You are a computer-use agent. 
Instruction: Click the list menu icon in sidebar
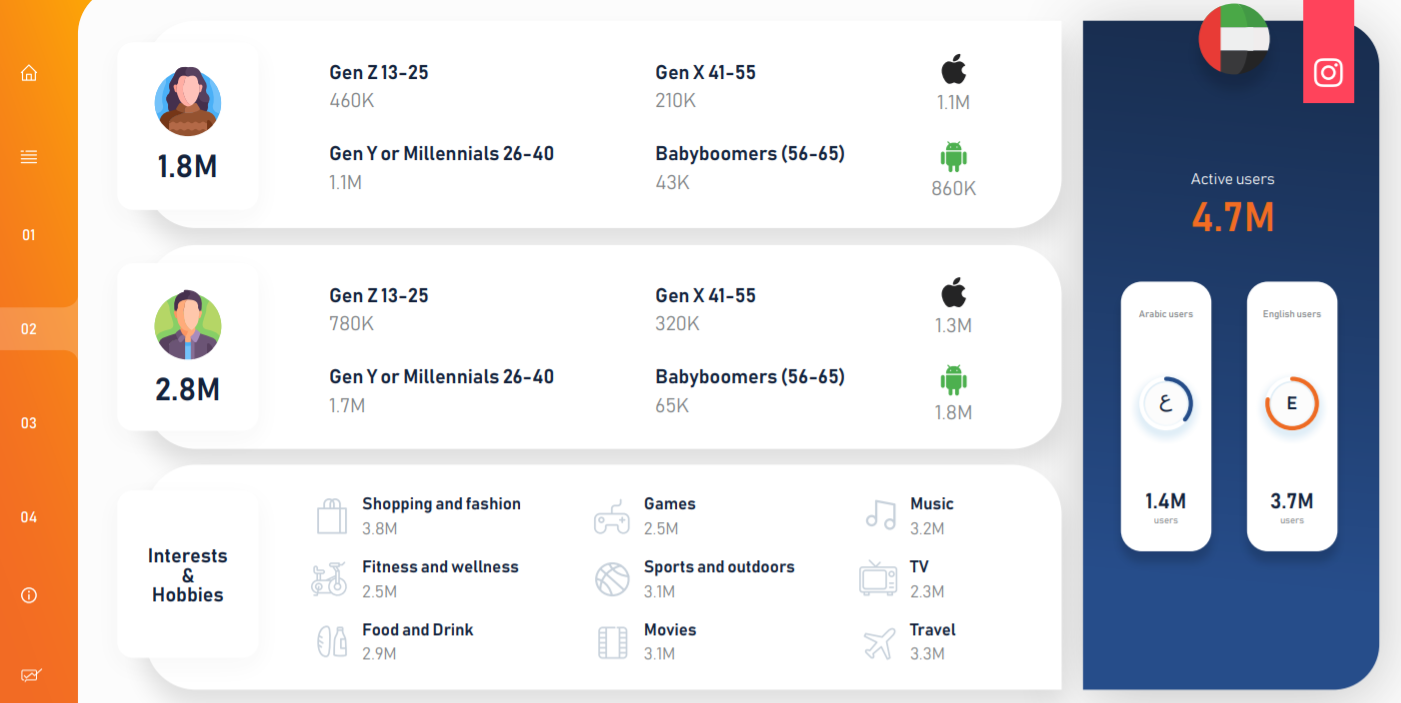[29, 157]
